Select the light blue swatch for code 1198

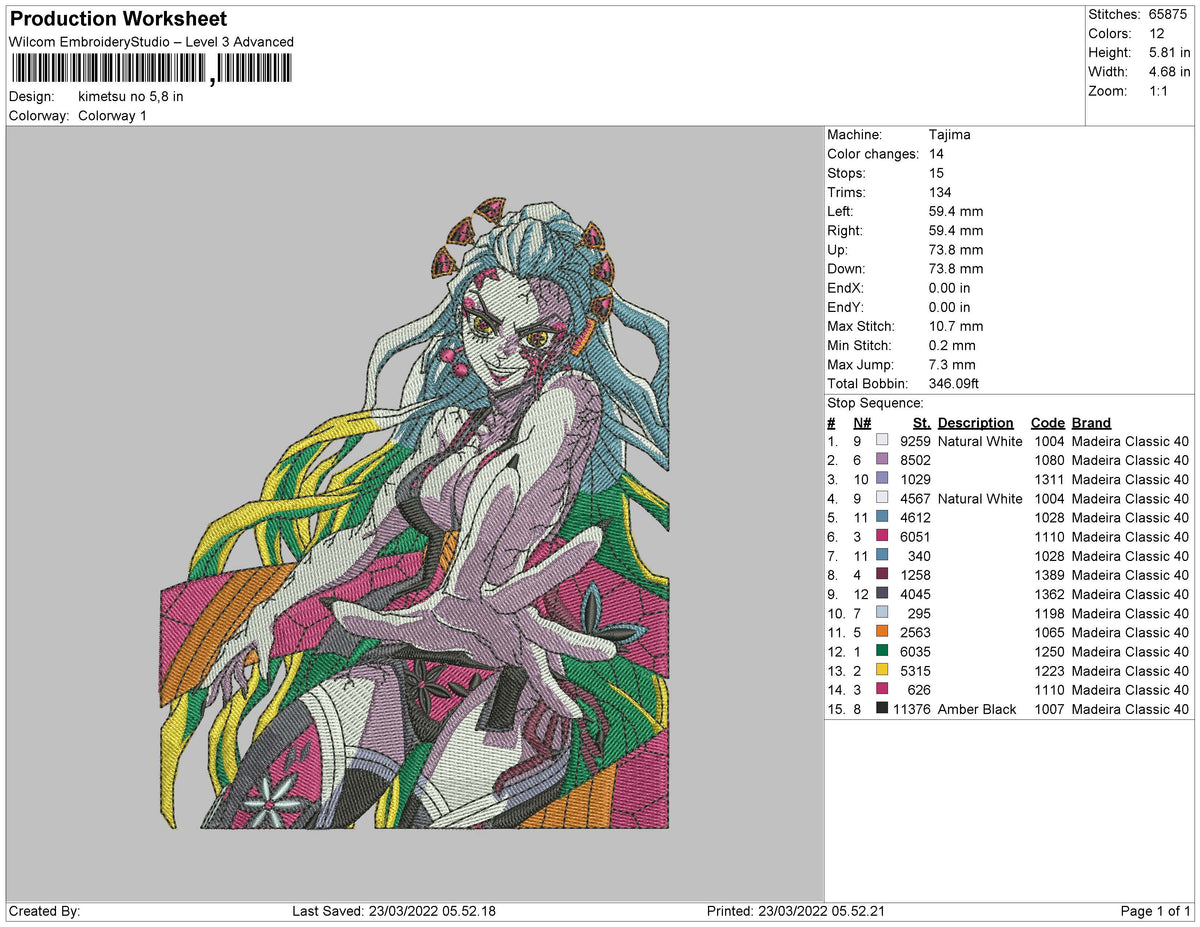882,613
